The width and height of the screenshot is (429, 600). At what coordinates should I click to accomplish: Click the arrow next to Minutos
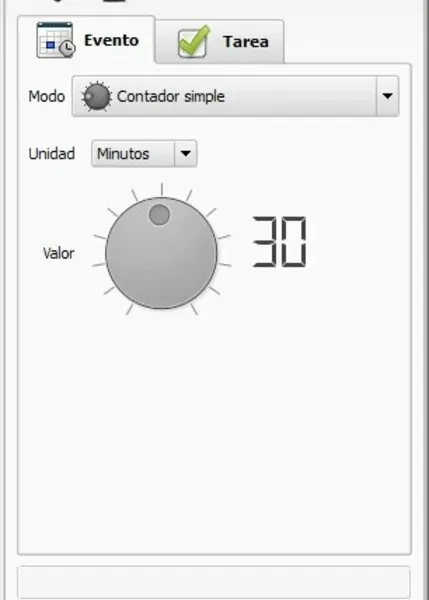[186, 153]
